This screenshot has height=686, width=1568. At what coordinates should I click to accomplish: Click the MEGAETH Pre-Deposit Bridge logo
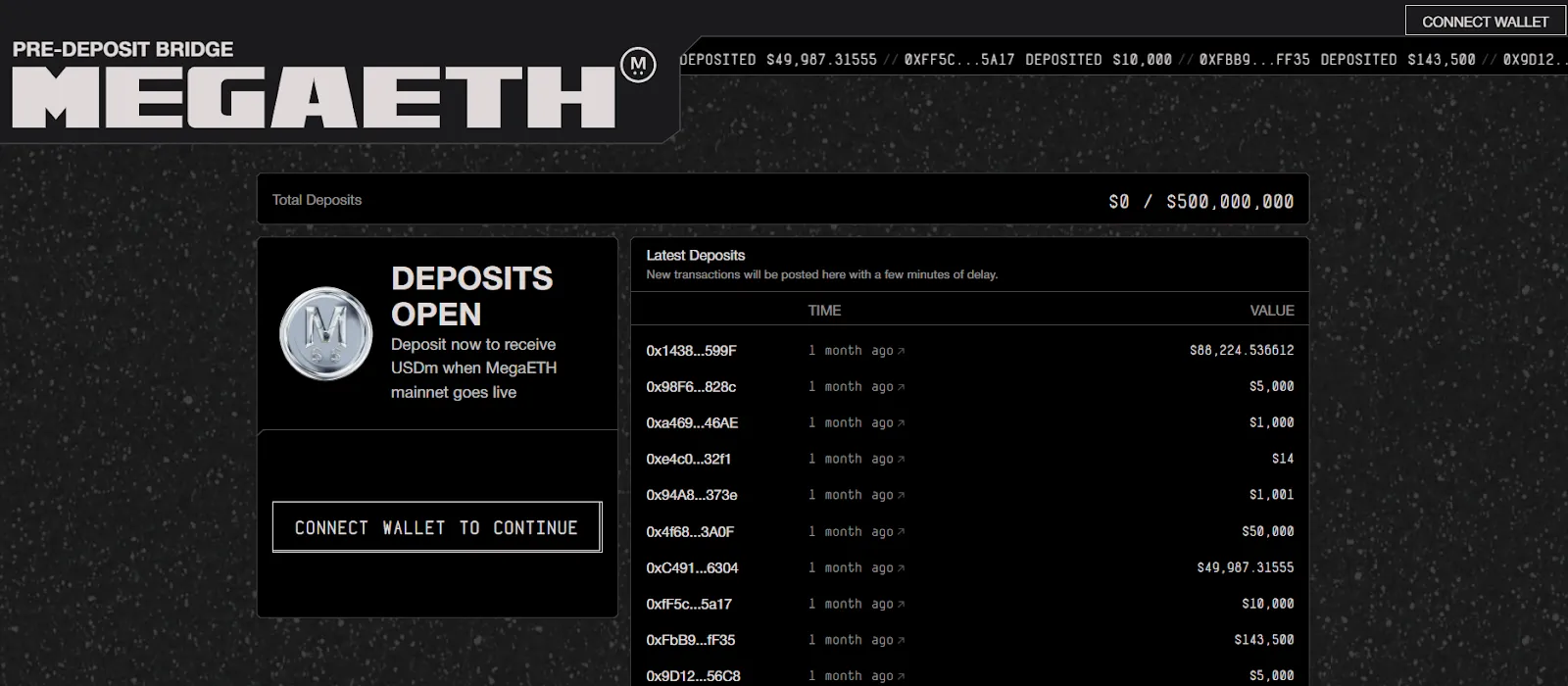pyautogui.click(x=314, y=85)
